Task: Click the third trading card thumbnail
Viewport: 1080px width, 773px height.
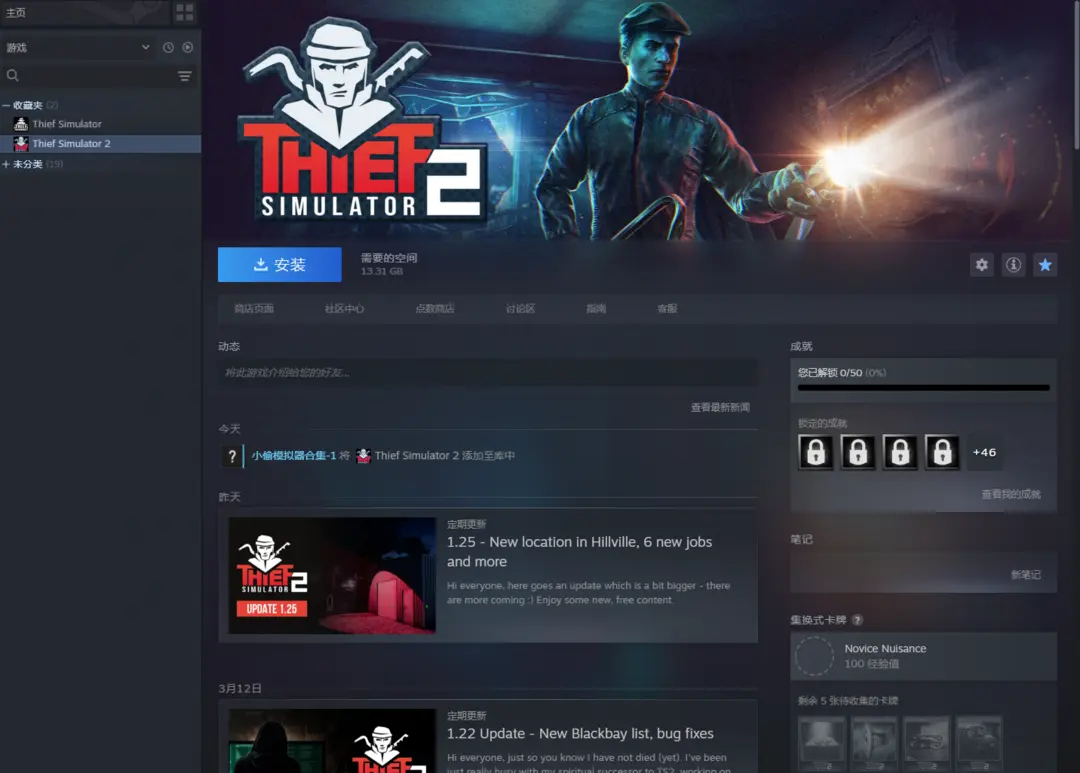Action: (x=926, y=743)
